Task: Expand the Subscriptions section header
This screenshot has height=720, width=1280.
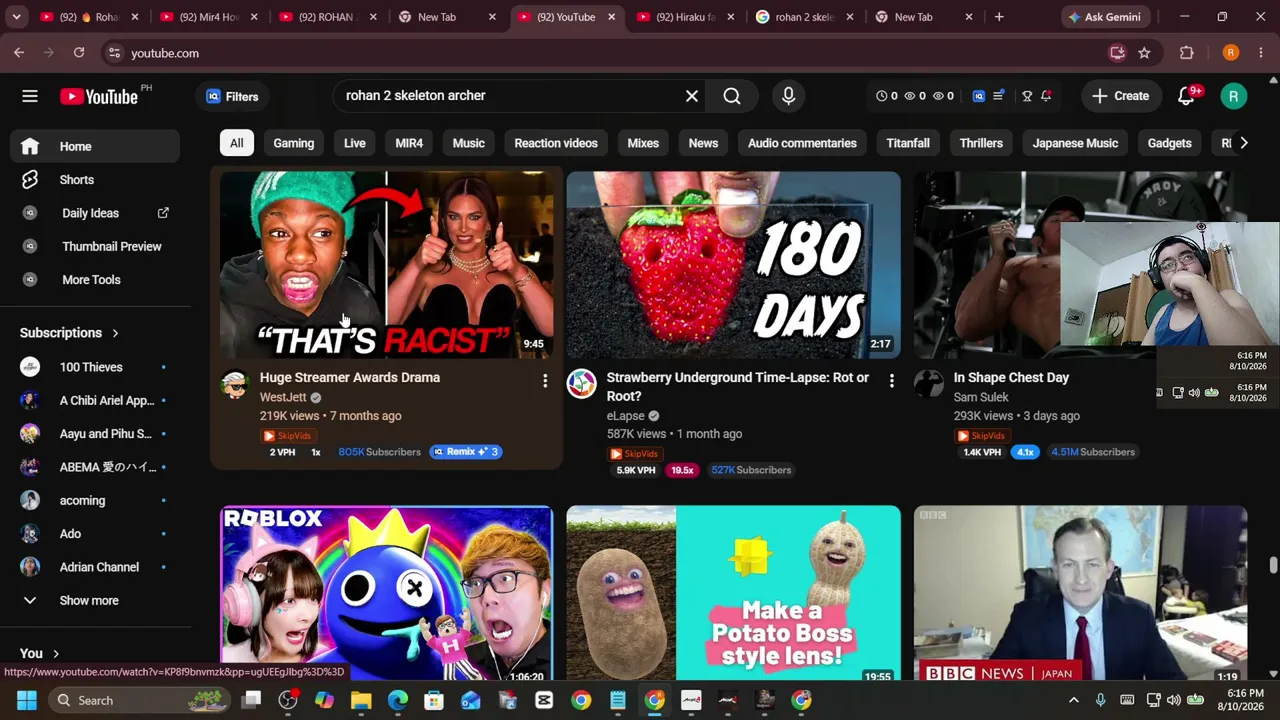Action: click(69, 333)
